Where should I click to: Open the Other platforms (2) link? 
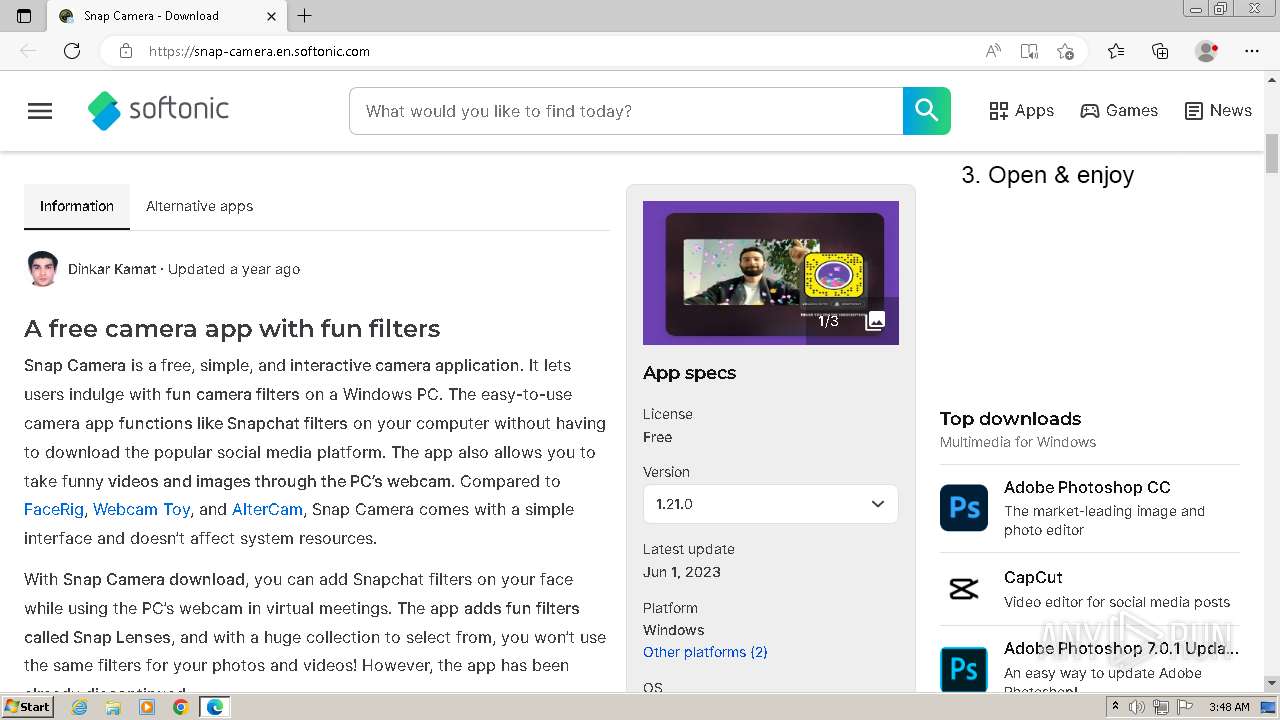tap(705, 652)
